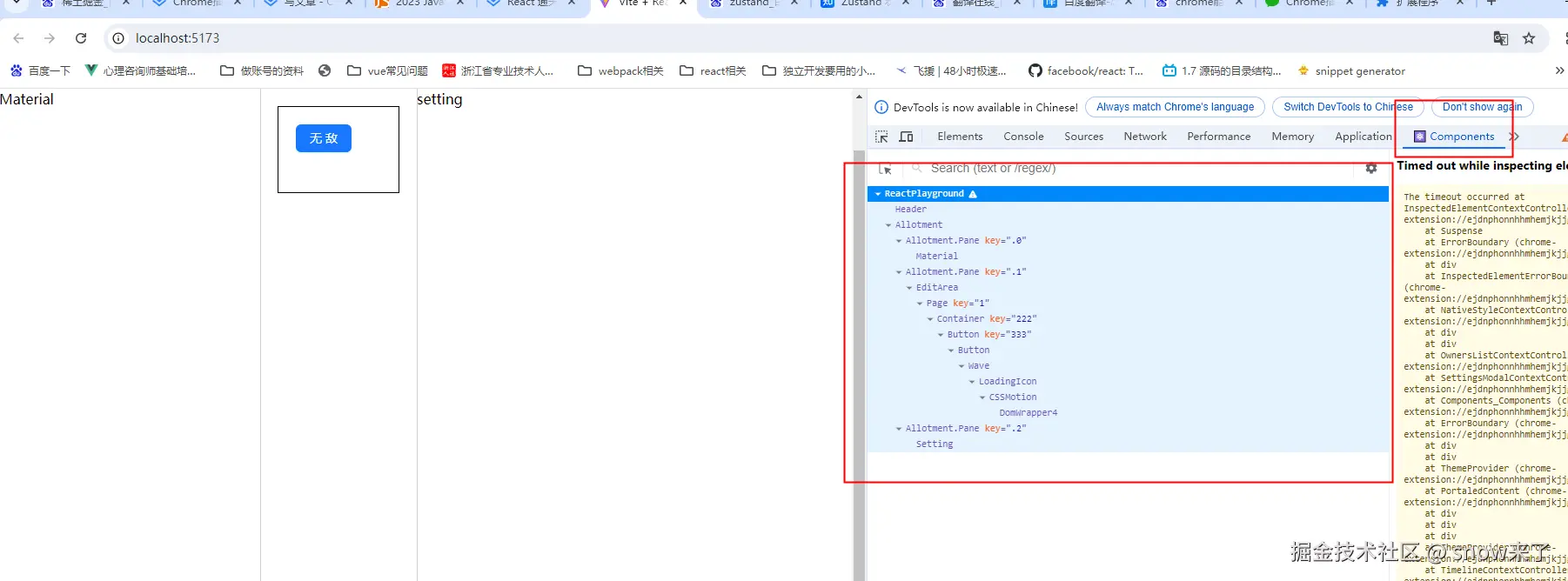Collapse the EditArea node

coord(909,288)
